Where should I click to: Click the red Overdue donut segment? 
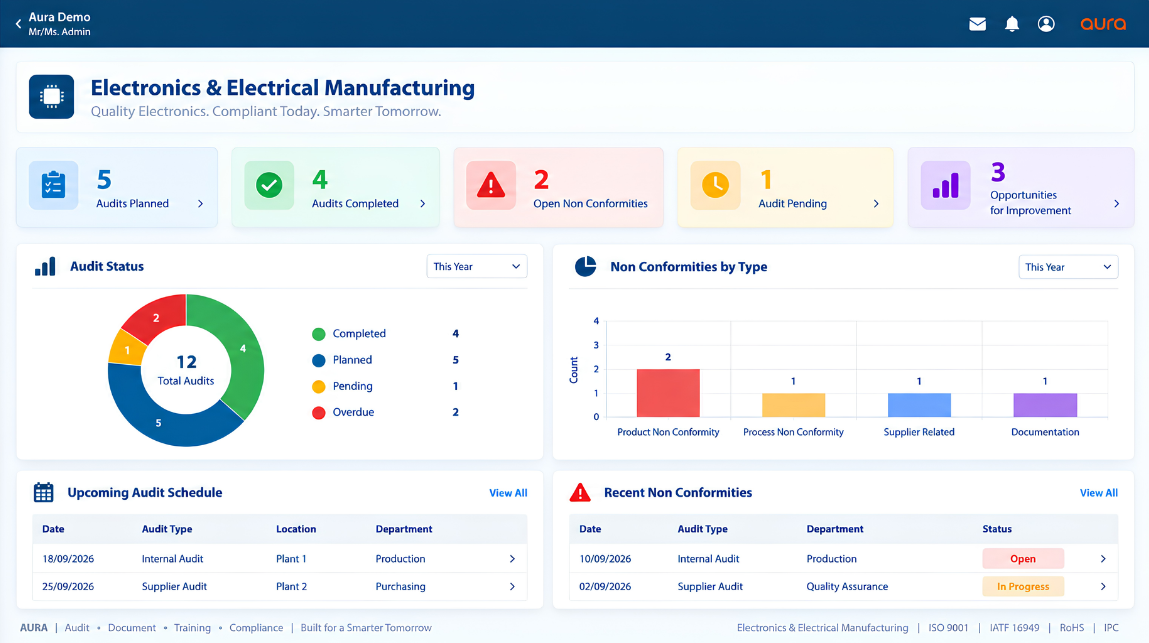[156, 318]
